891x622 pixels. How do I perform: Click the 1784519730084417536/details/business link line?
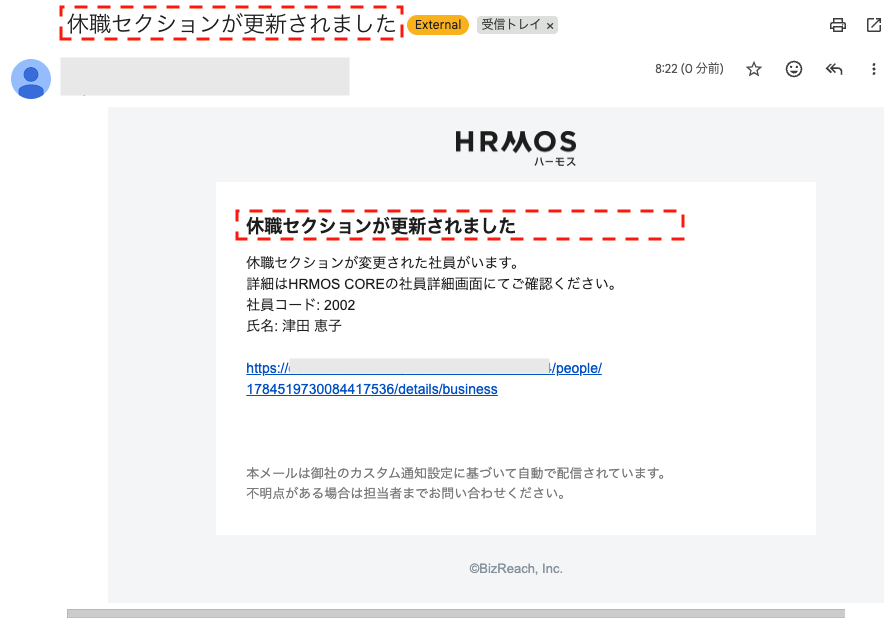(371, 389)
